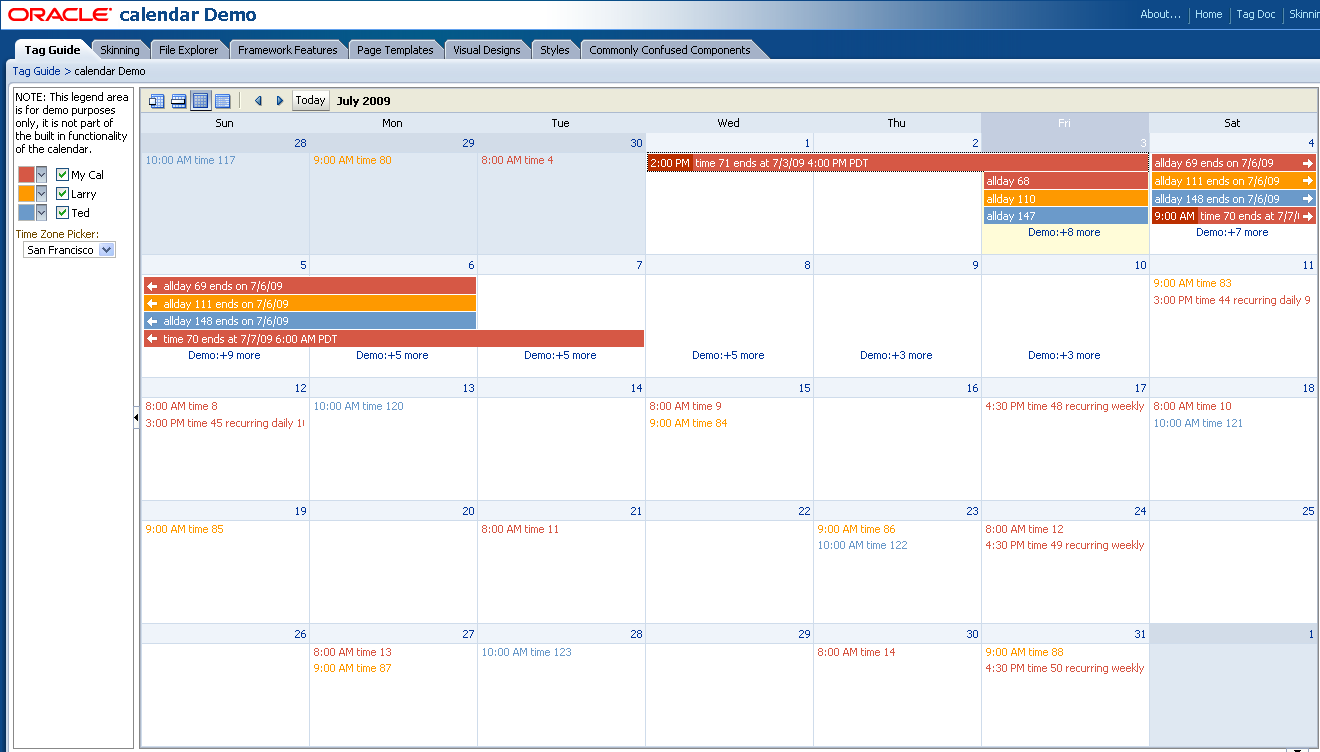
Task: Open 4:30 PM time 50 recurring weekly event
Action: 1065,668
